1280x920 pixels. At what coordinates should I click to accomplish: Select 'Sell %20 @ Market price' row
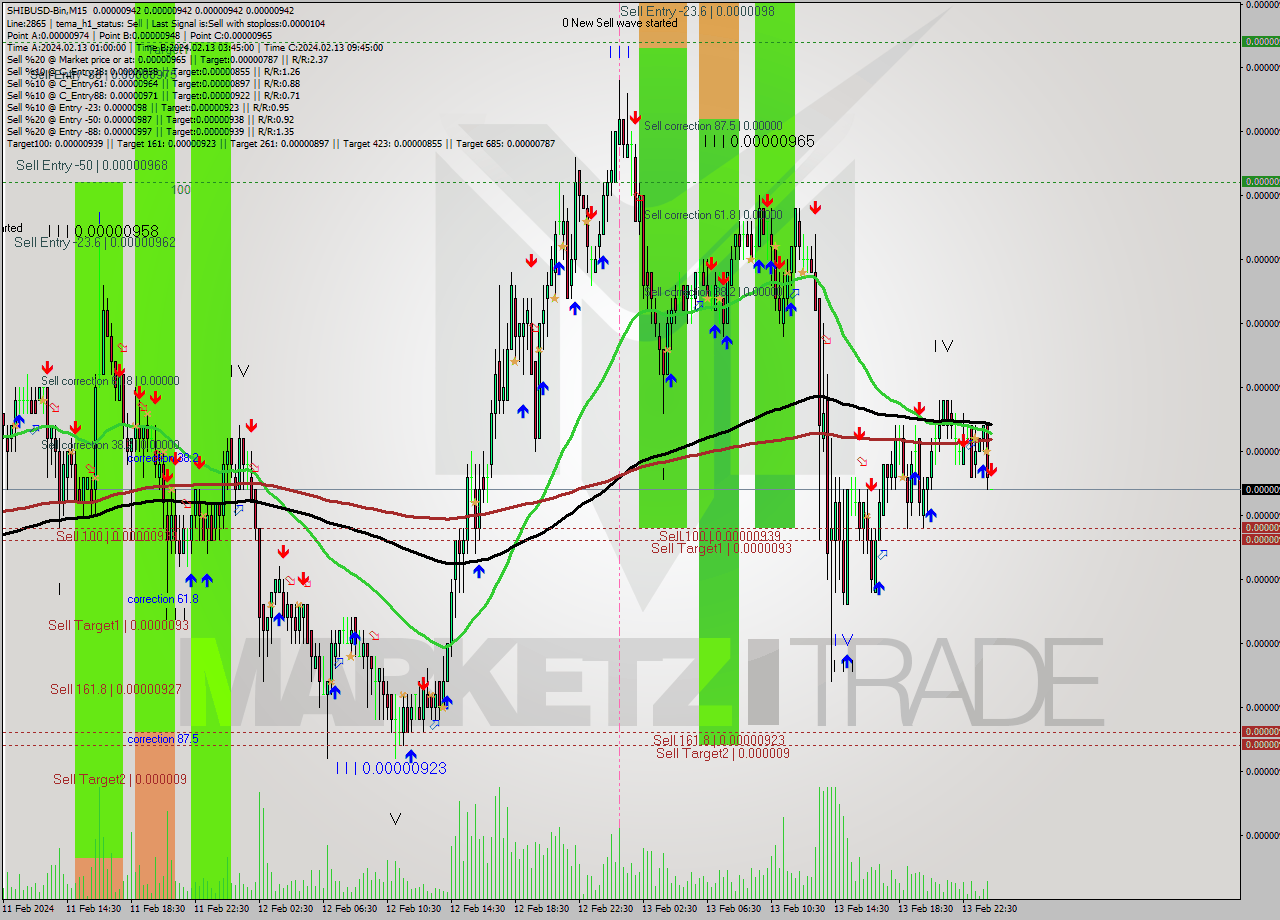coord(166,59)
